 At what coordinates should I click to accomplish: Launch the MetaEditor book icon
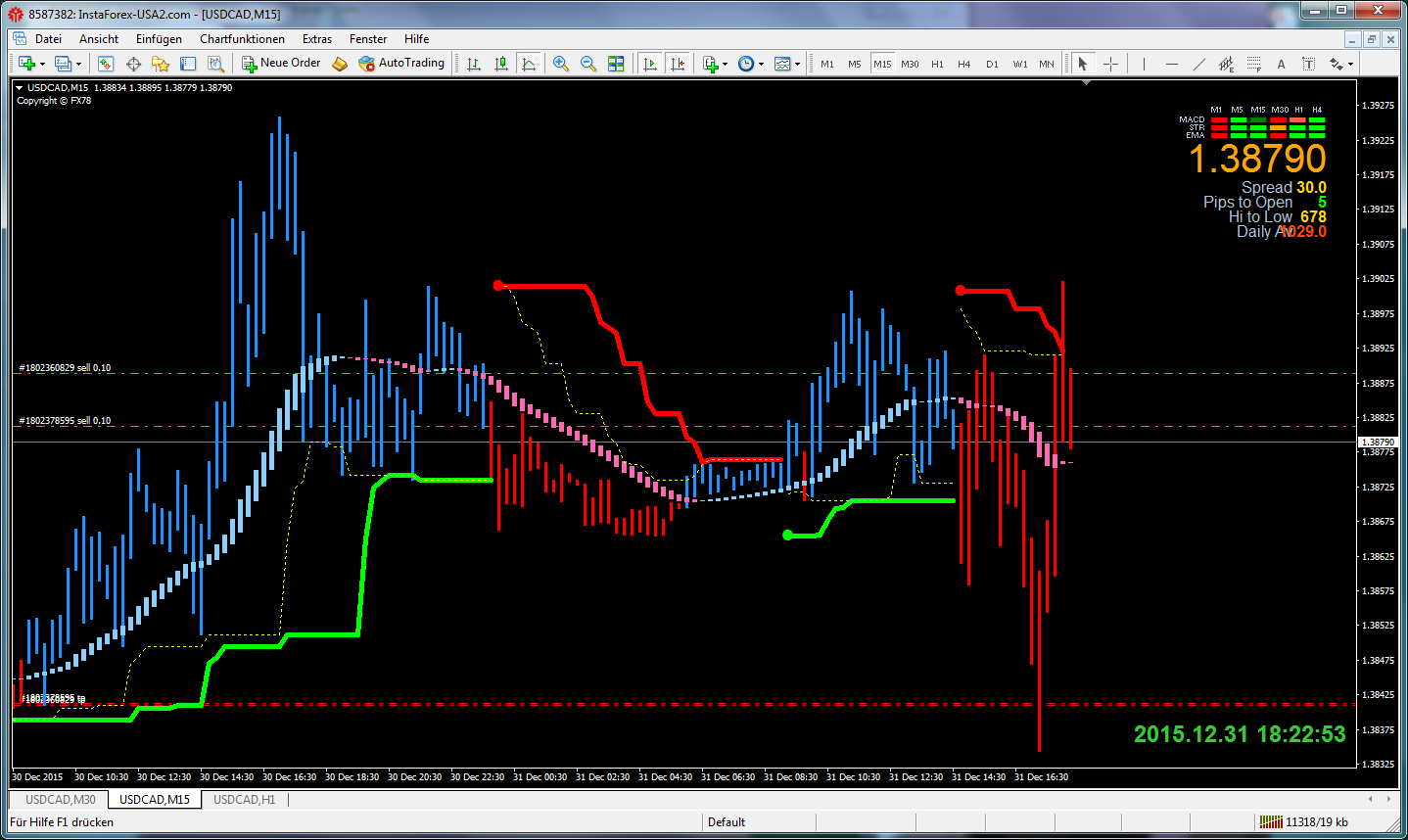pyautogui.click(x=340, y=64)
